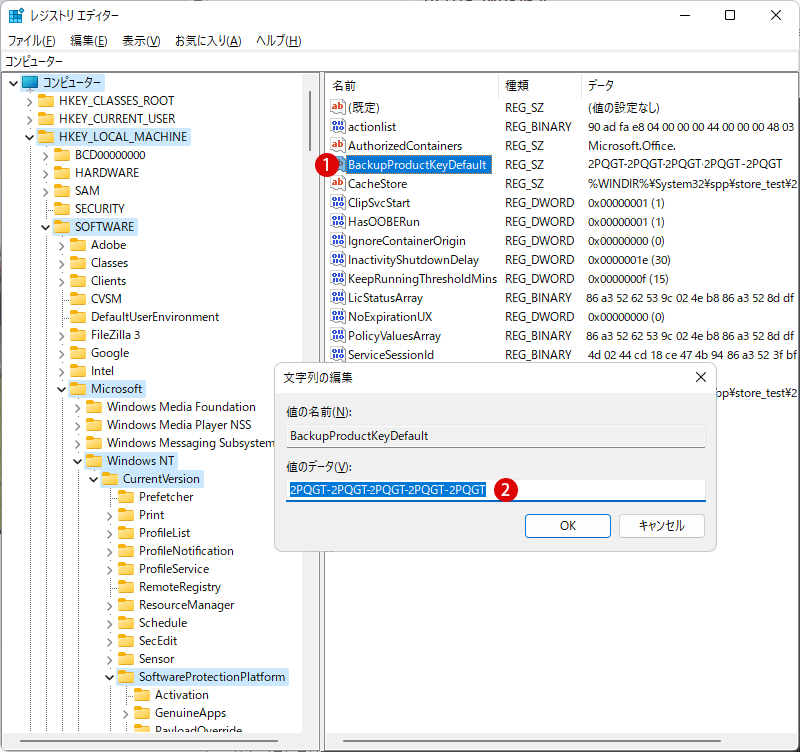The width and height of the screenshot is (800, 752).
Task: Confirm the string edit with OK
Action: [x=567, y=525]
